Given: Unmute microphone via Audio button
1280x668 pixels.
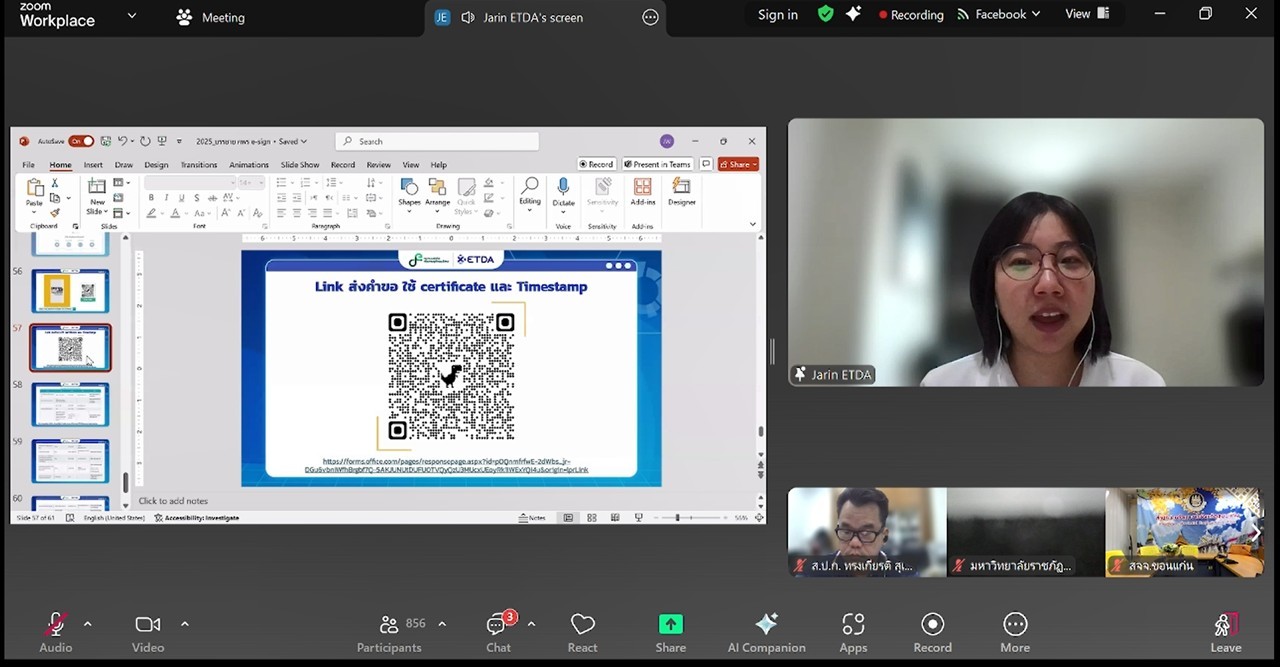Looking at the screenshot, I should click(x=56, y=633).
